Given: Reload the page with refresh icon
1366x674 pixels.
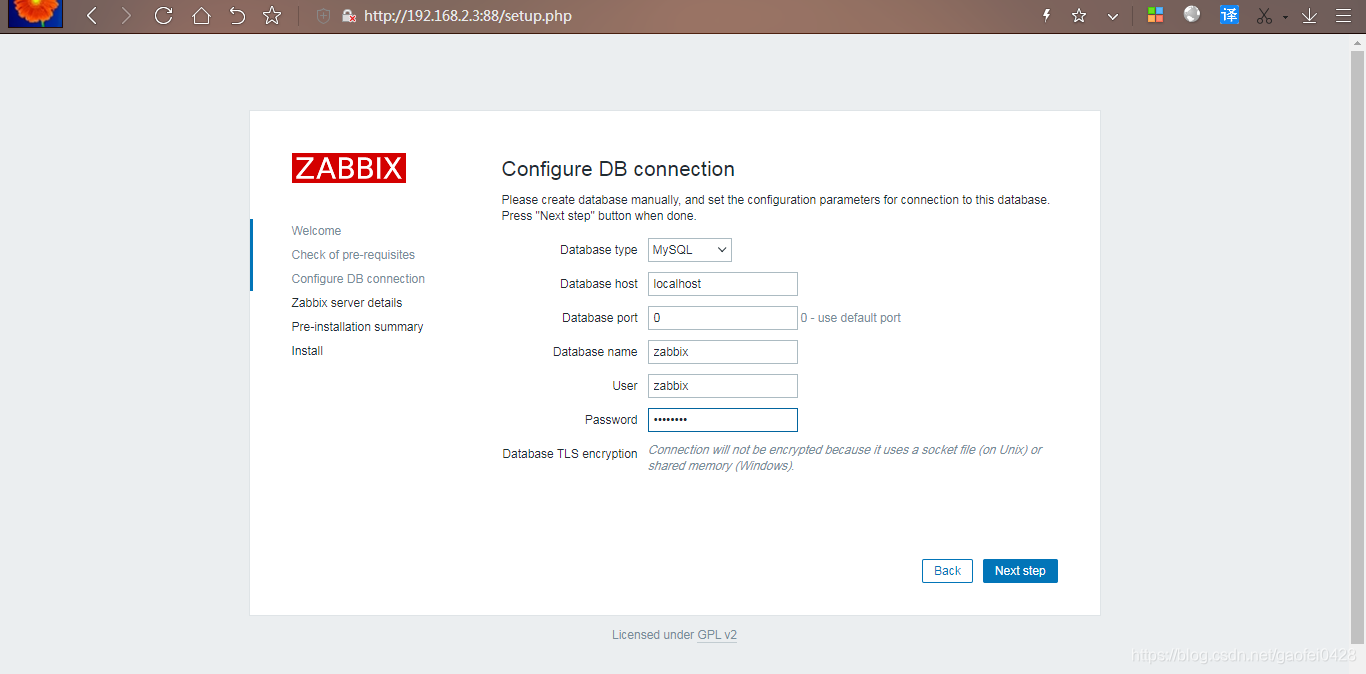Looking at the screenshot, I should pos(163,16).
